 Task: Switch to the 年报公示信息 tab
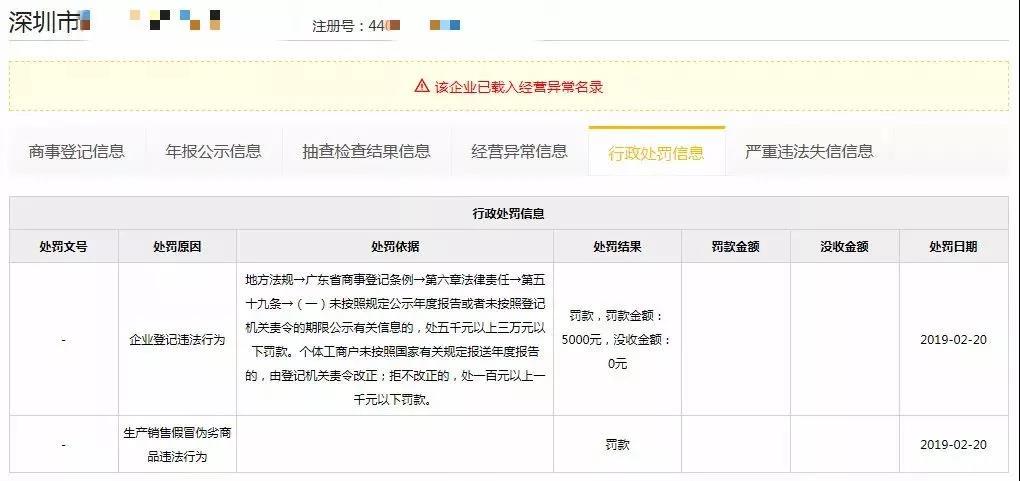(x=214, y=152)
